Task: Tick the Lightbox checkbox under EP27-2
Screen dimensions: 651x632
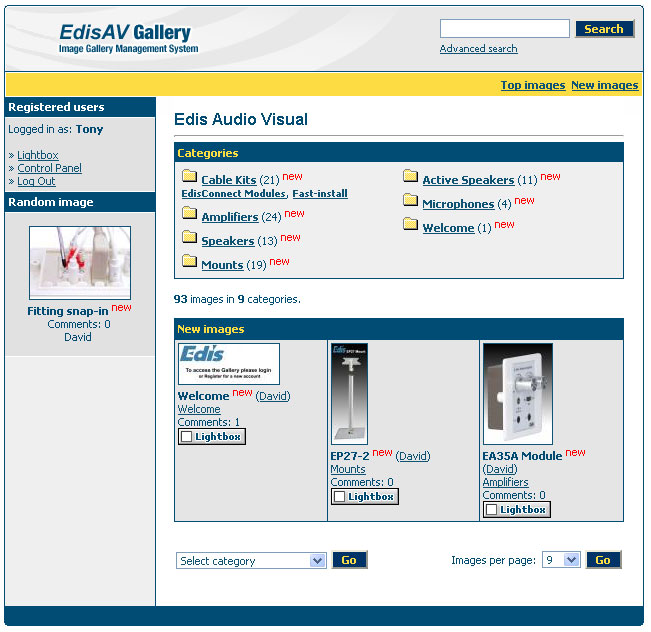Action: tap(339, 497)
